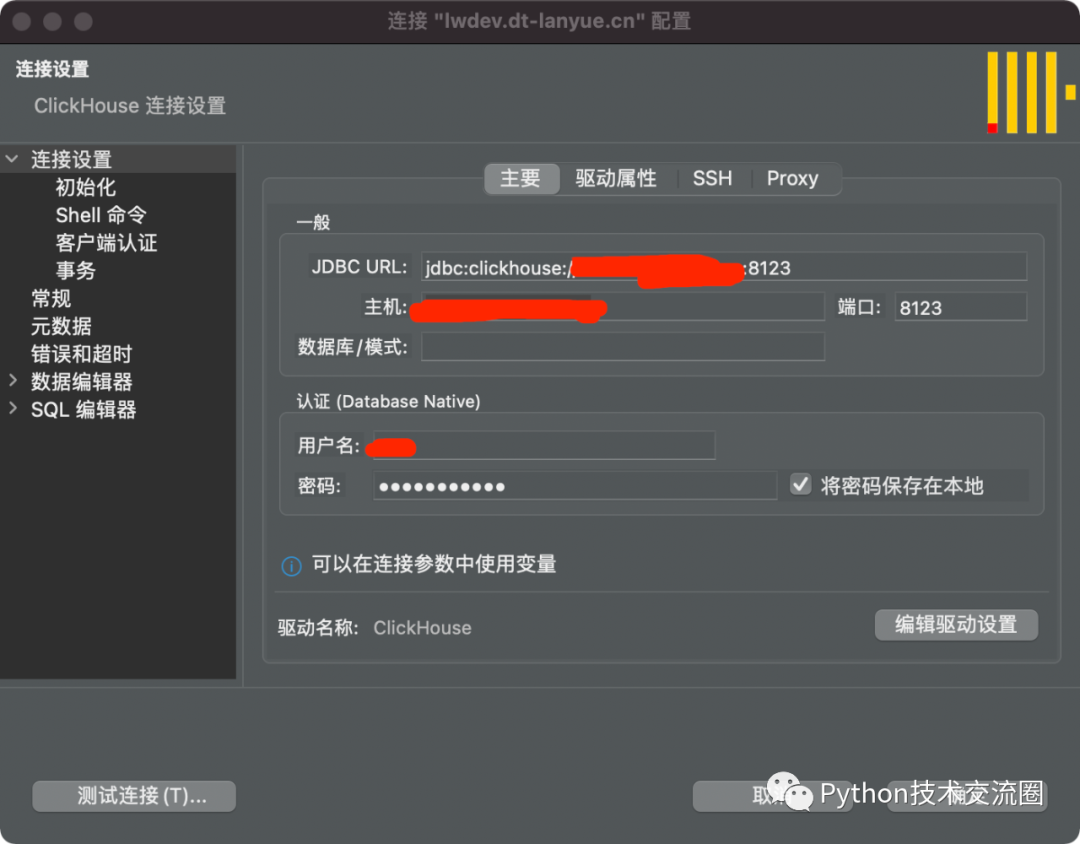1080x844 pixels.
Task: Open 编辑驱动设置 driver settings button
Action: pyautogui.click(x=956, y=624)
